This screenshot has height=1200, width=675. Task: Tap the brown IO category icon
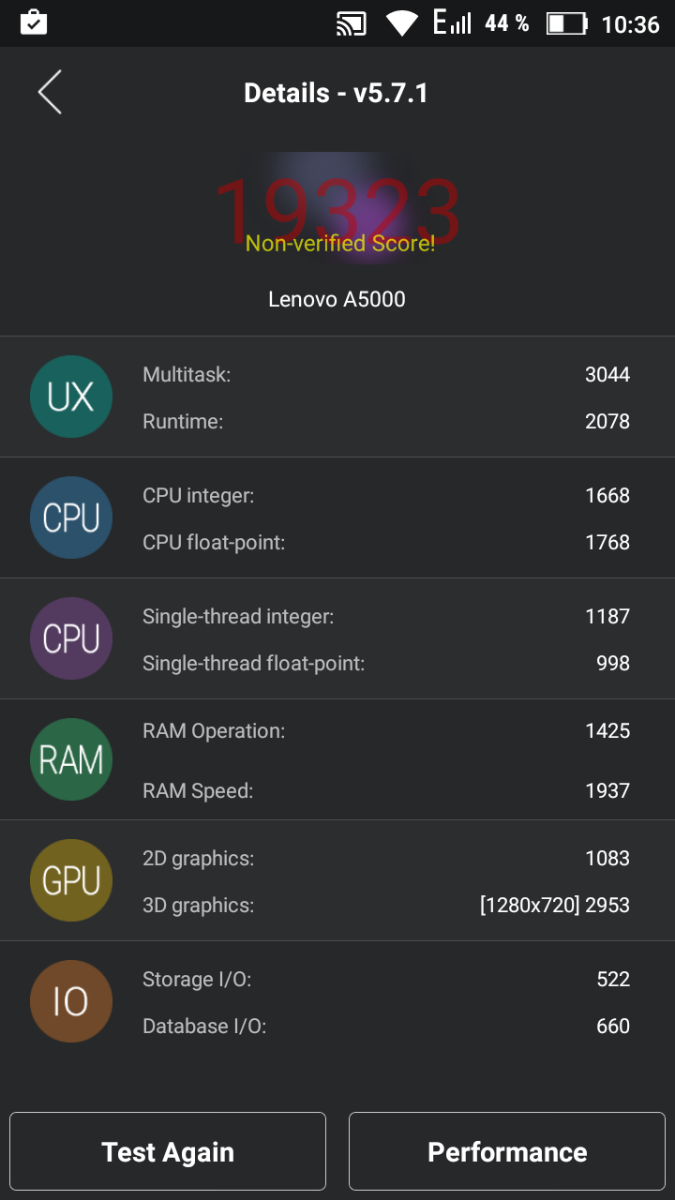(71, 1002)
